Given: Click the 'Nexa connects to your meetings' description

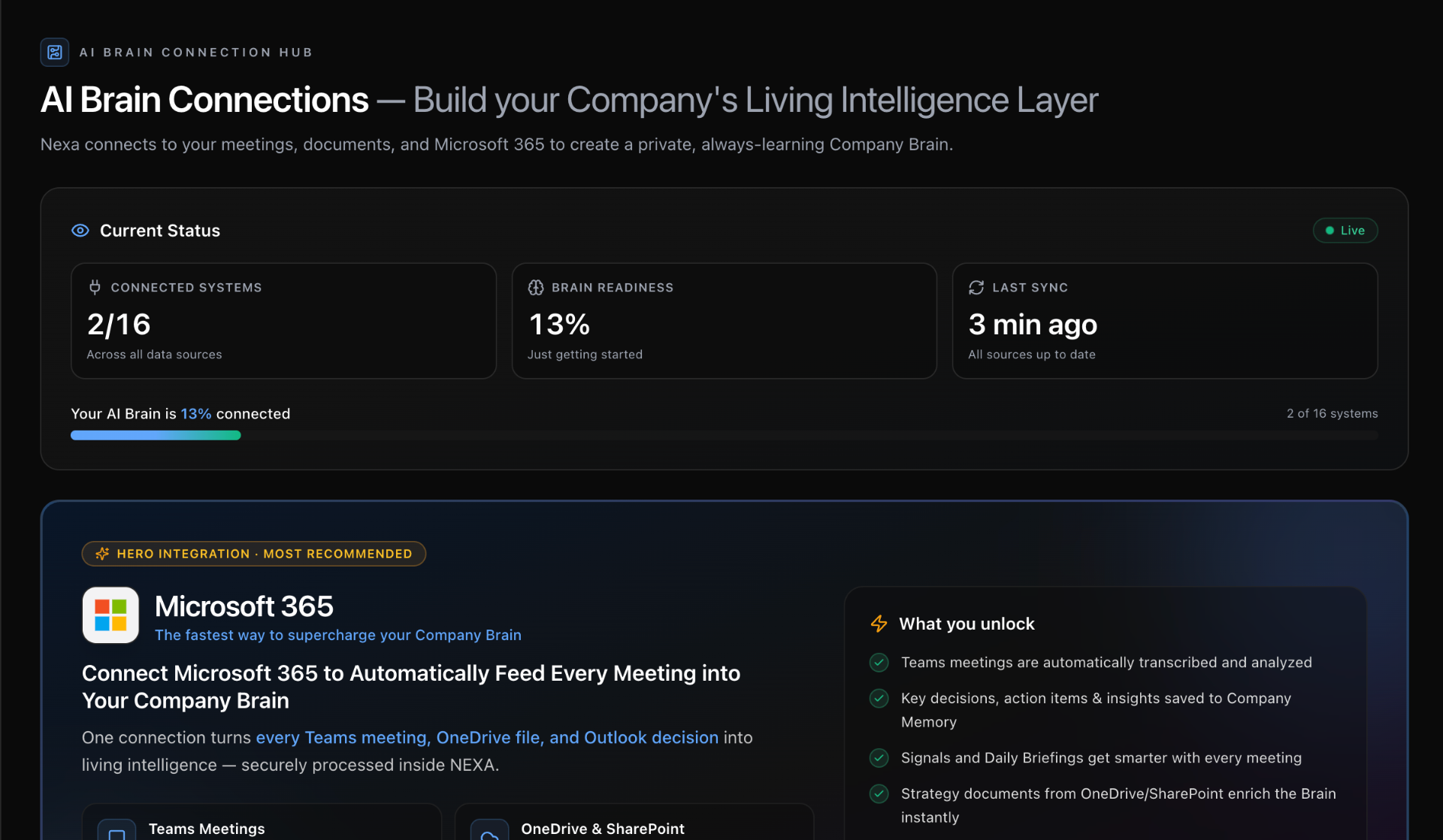Looking at the screenshot, I should [496, 144].
